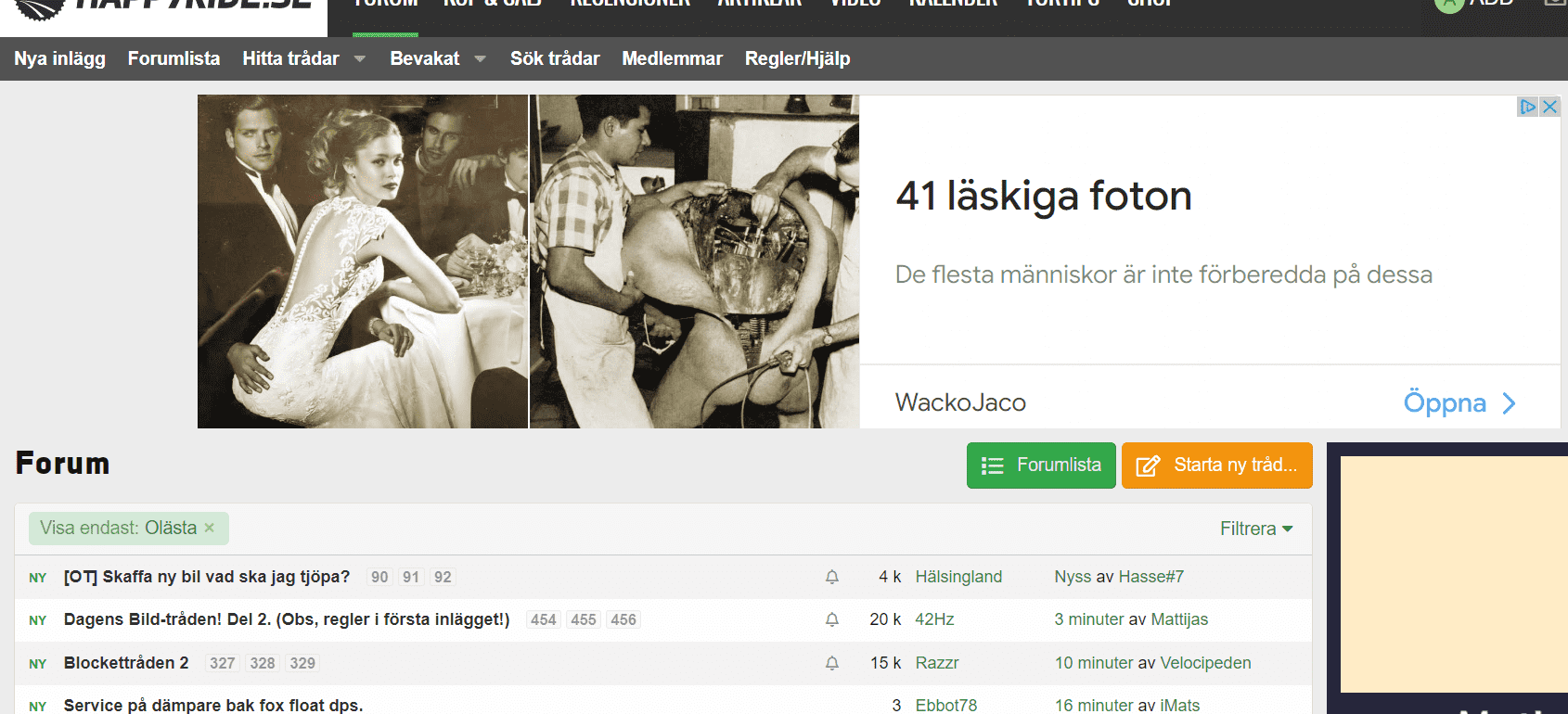
Task: Click the AdChoices triangle icon
Action: pyautogui.click(x=1527, y=107)
